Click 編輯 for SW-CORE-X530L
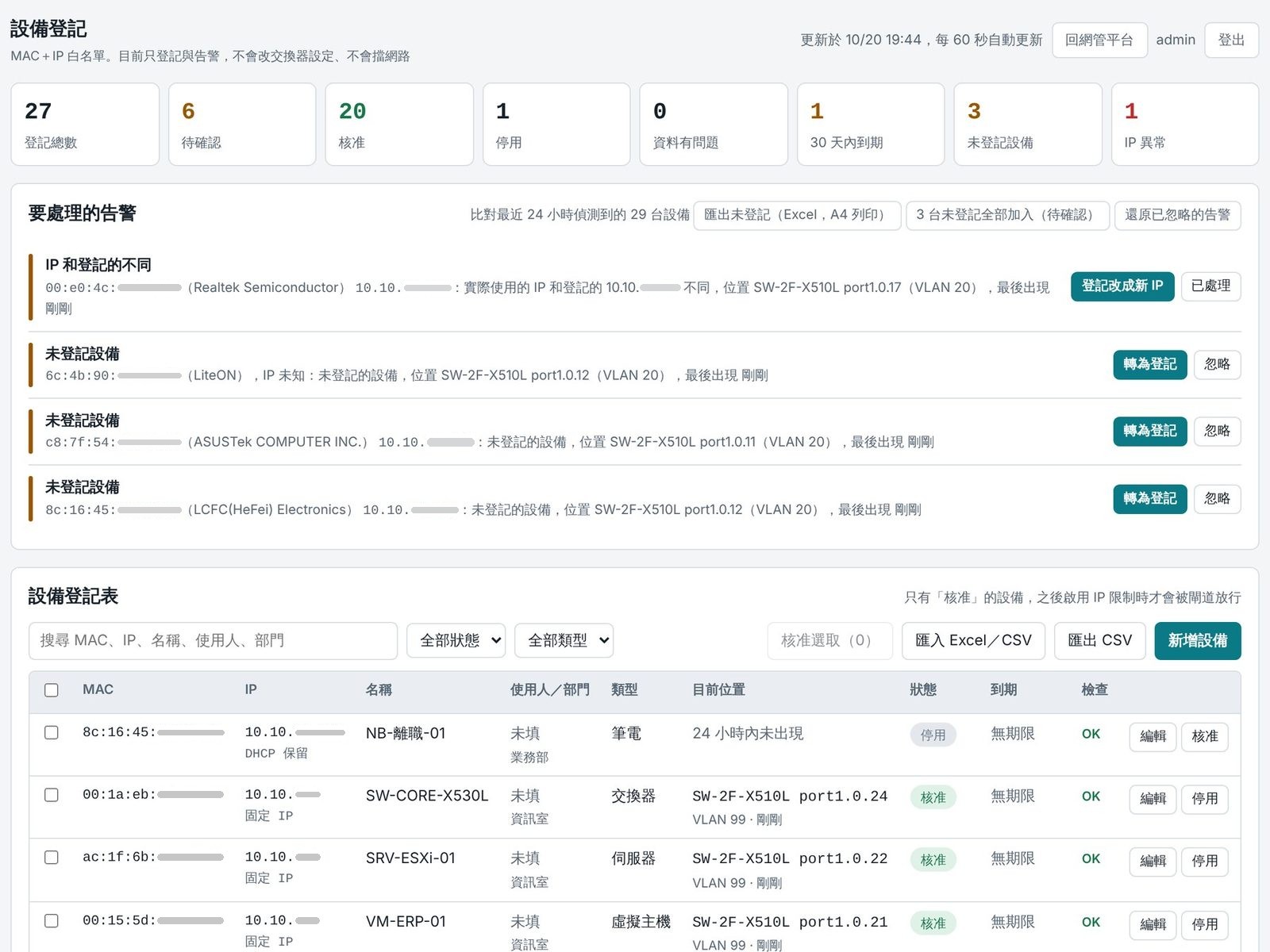This screenshot has height=952, width=1270. [x=1153, y=799]
